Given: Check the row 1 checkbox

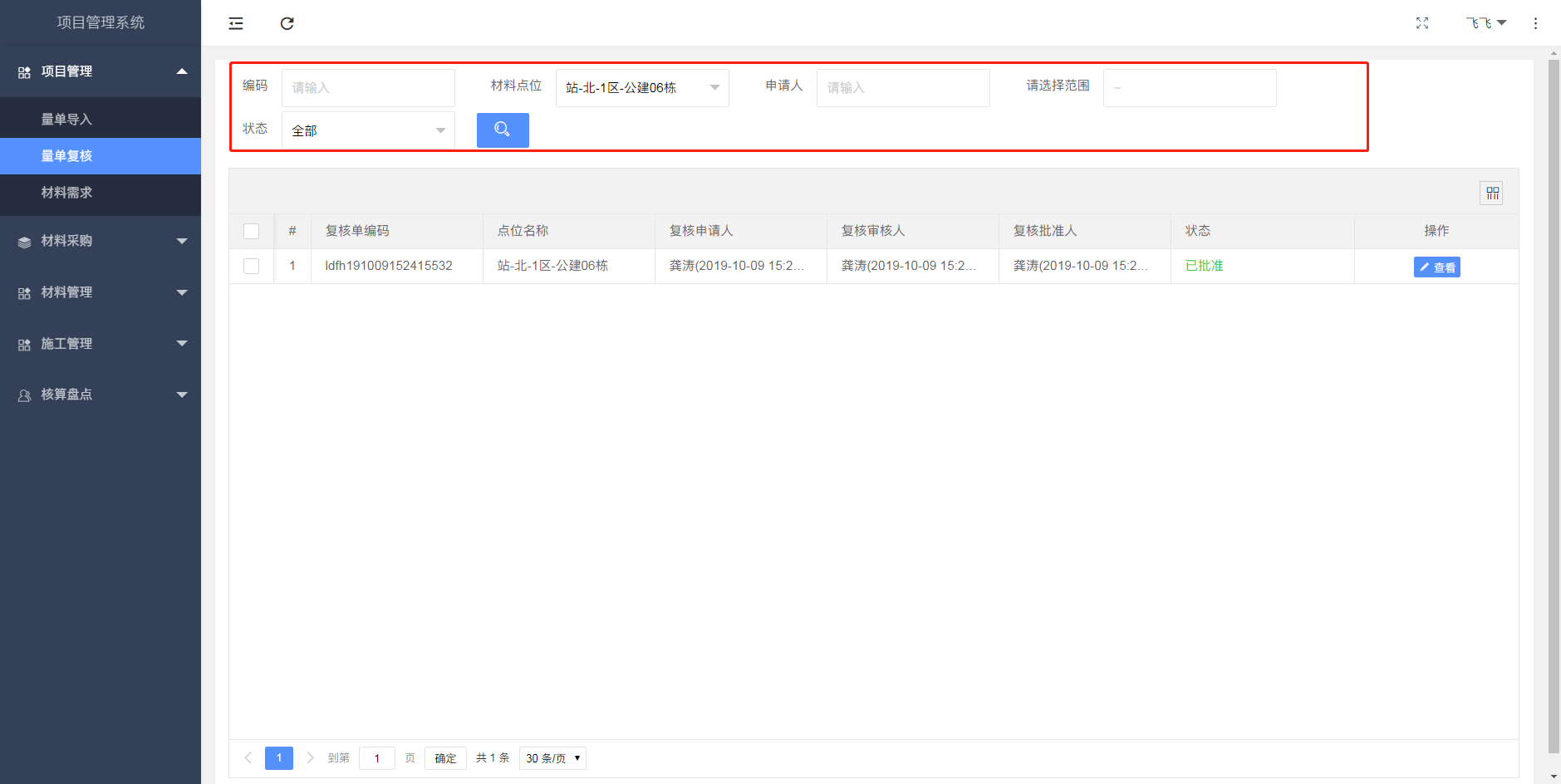Looking at the screenshot, I should coord(251,266).
